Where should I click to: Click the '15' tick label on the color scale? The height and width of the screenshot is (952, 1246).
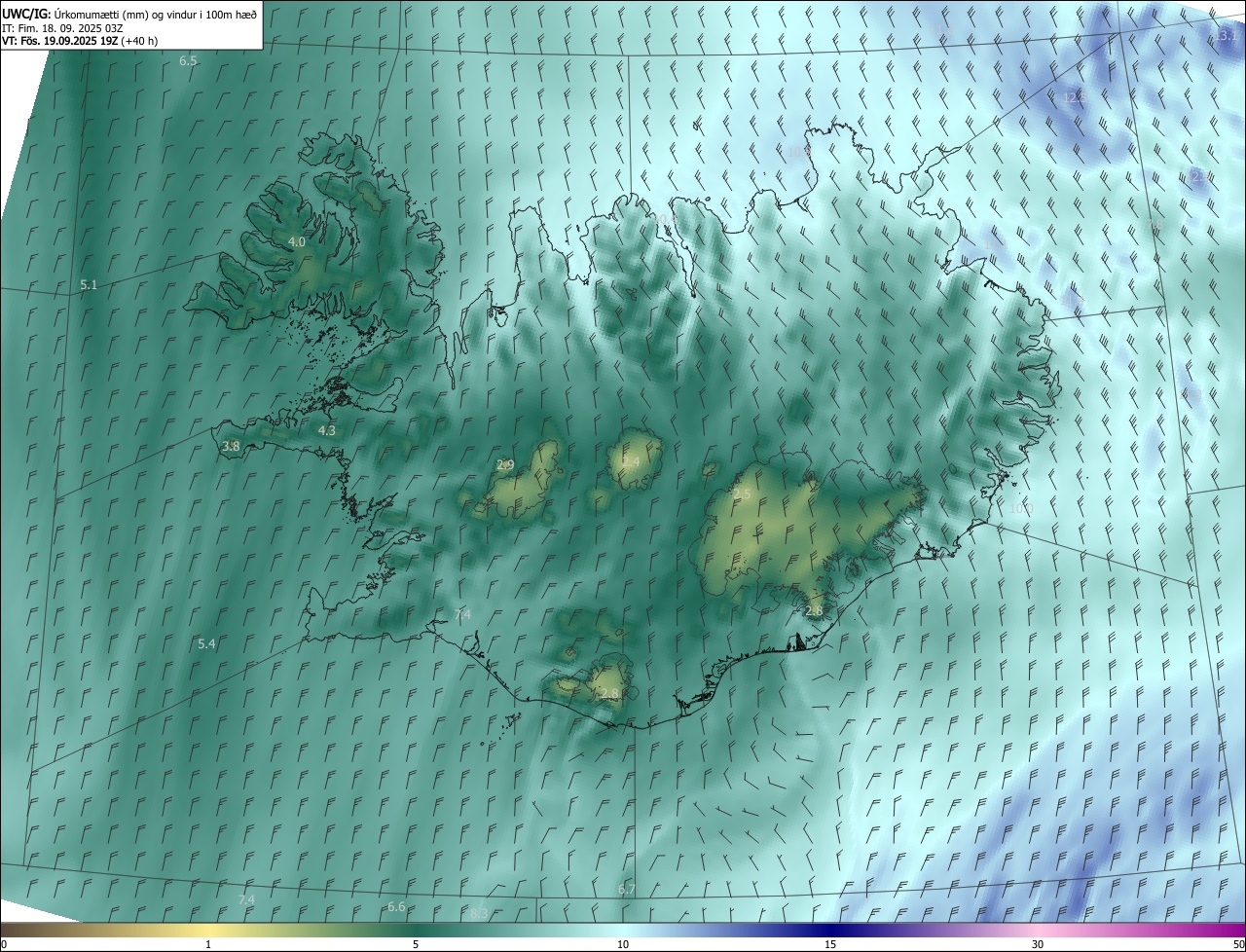[830, 945]
